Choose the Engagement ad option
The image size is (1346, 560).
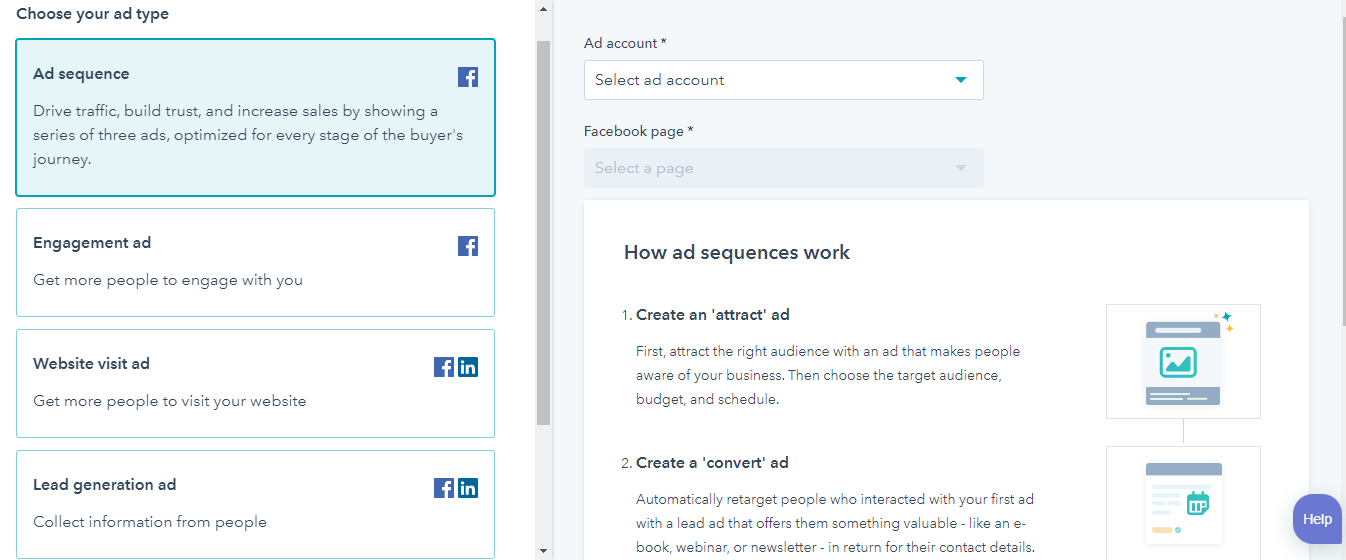(x=255, y=262)
